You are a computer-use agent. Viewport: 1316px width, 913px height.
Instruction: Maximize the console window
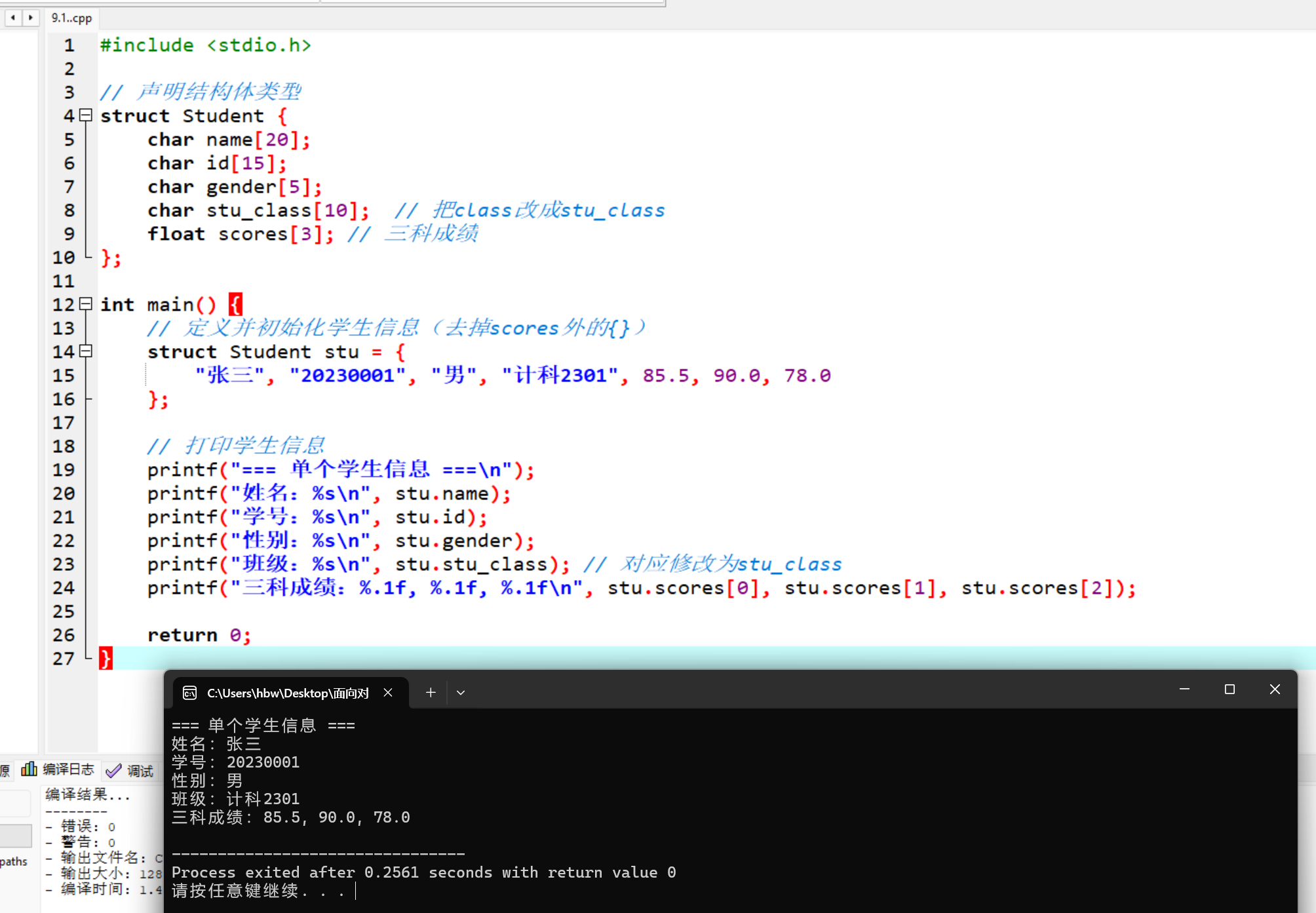pyautogui.click(x=1229, y=689)
